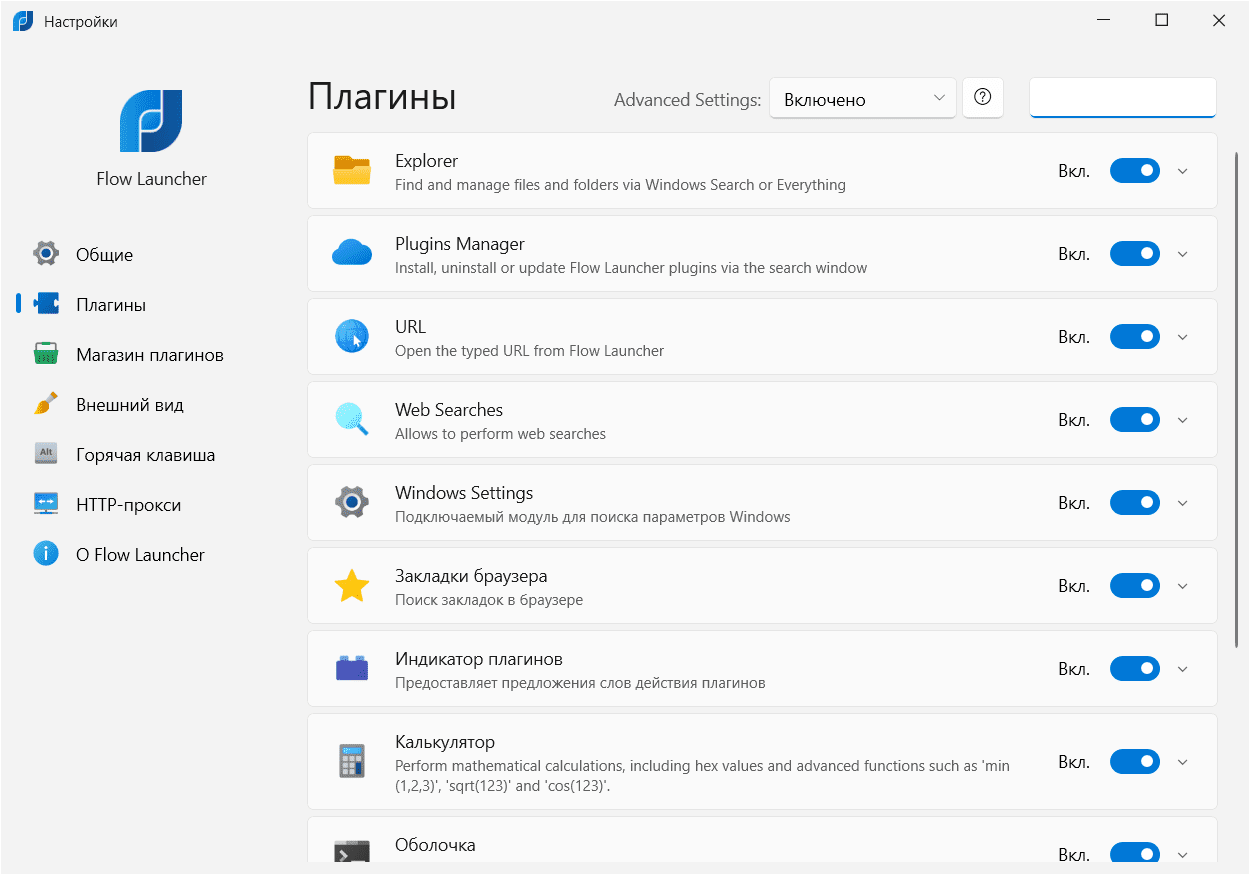Toggle off the Windows Settings plugin
Screen dimensions: 1250x875
[1135, 503]
